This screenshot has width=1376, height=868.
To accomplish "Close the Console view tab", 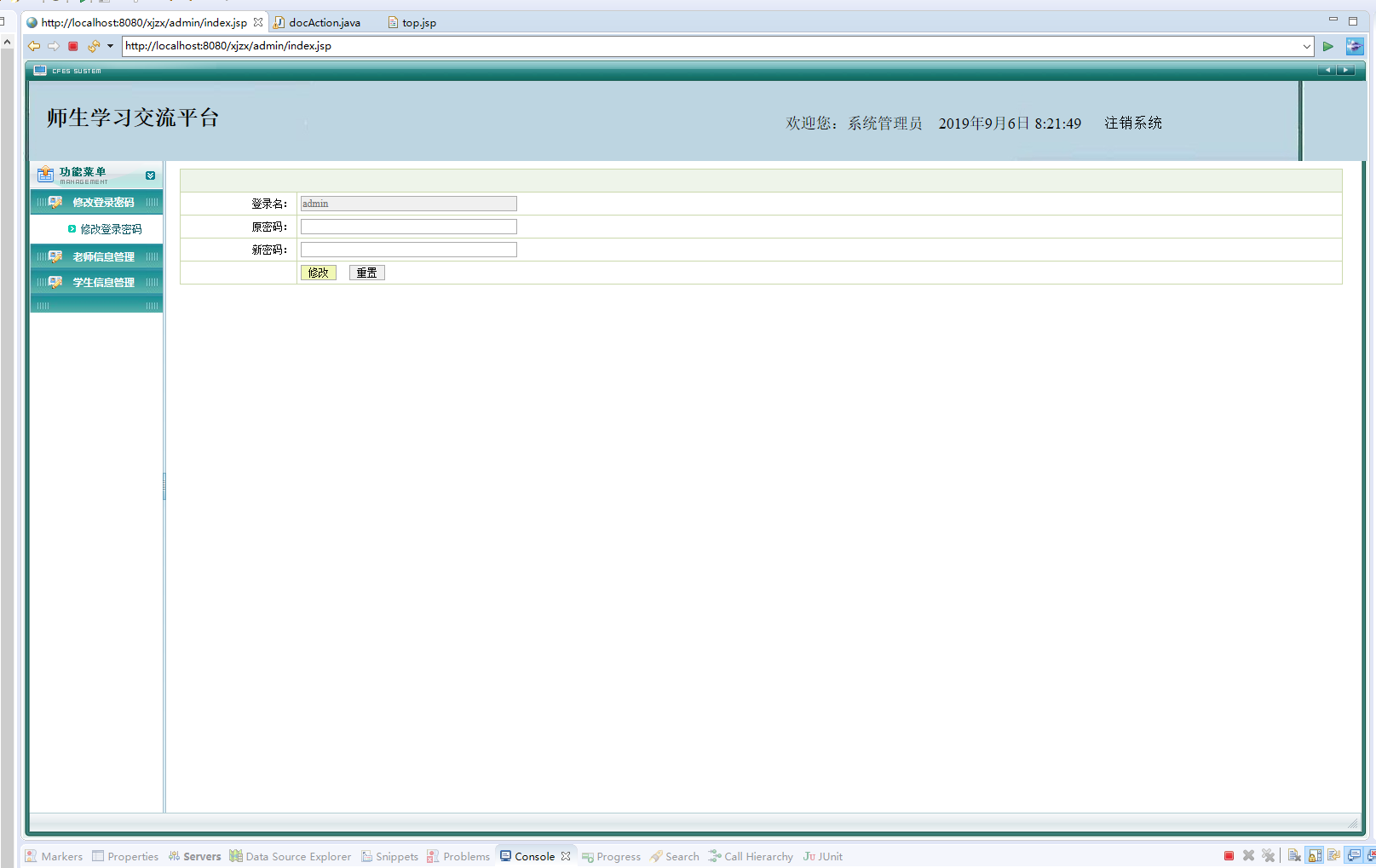I will pos(566,856).
